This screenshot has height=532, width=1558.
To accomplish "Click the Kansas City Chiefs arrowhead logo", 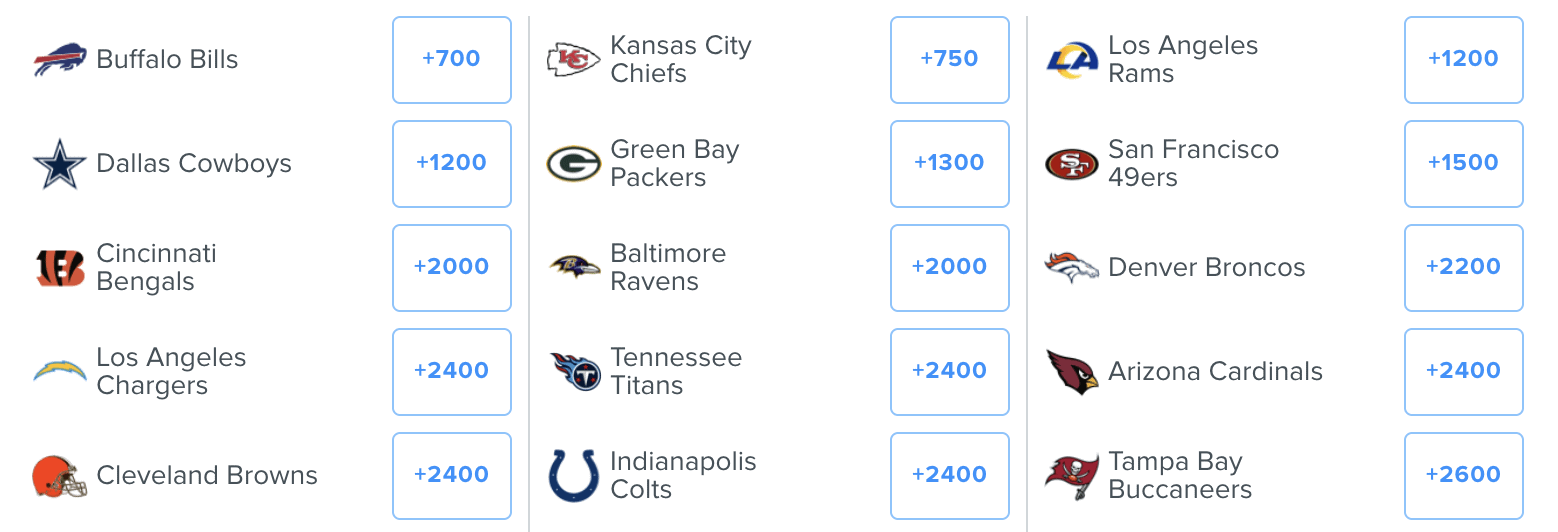I will pyautogui.click(x=574, y=60).
